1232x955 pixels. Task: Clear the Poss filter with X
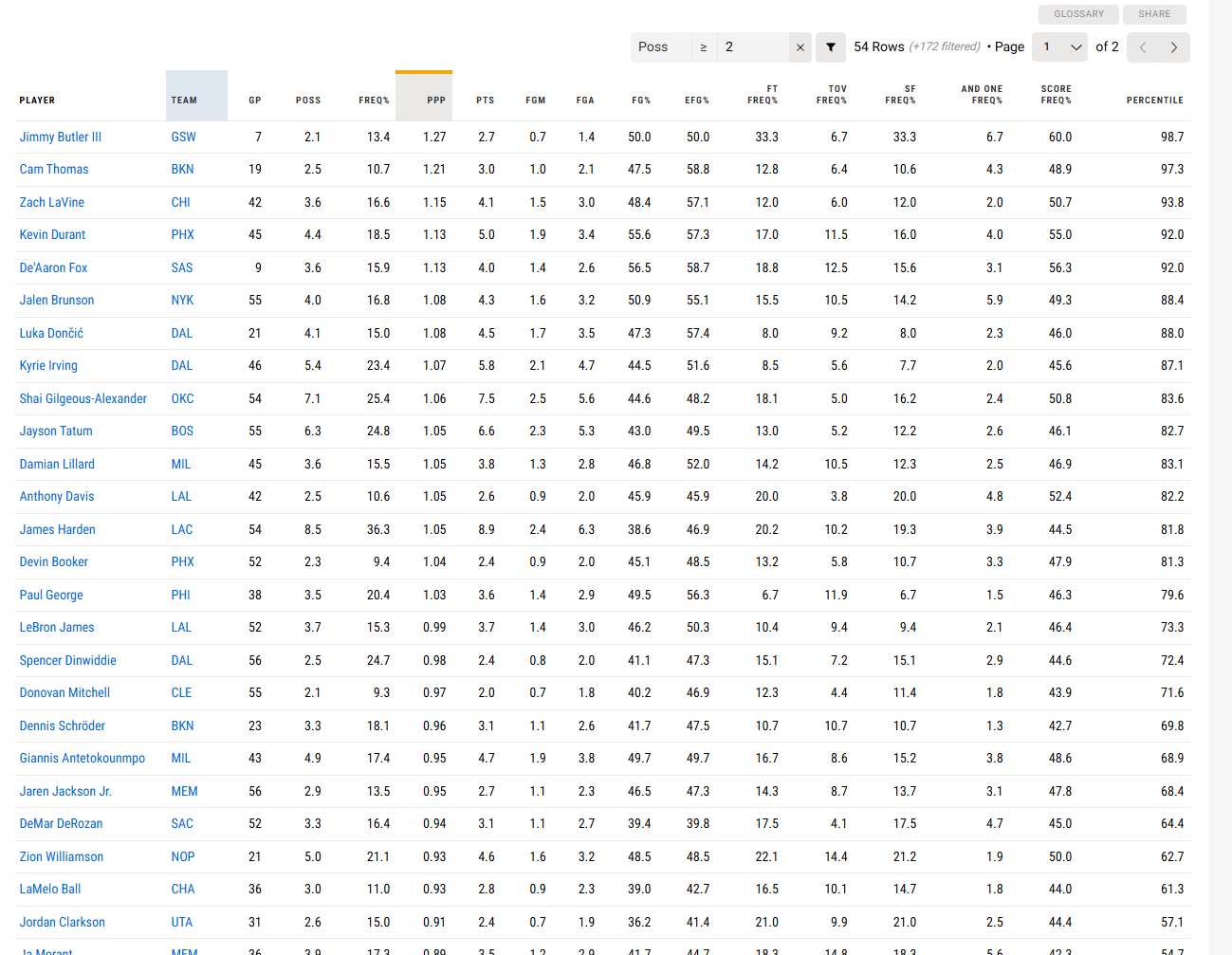800,47
